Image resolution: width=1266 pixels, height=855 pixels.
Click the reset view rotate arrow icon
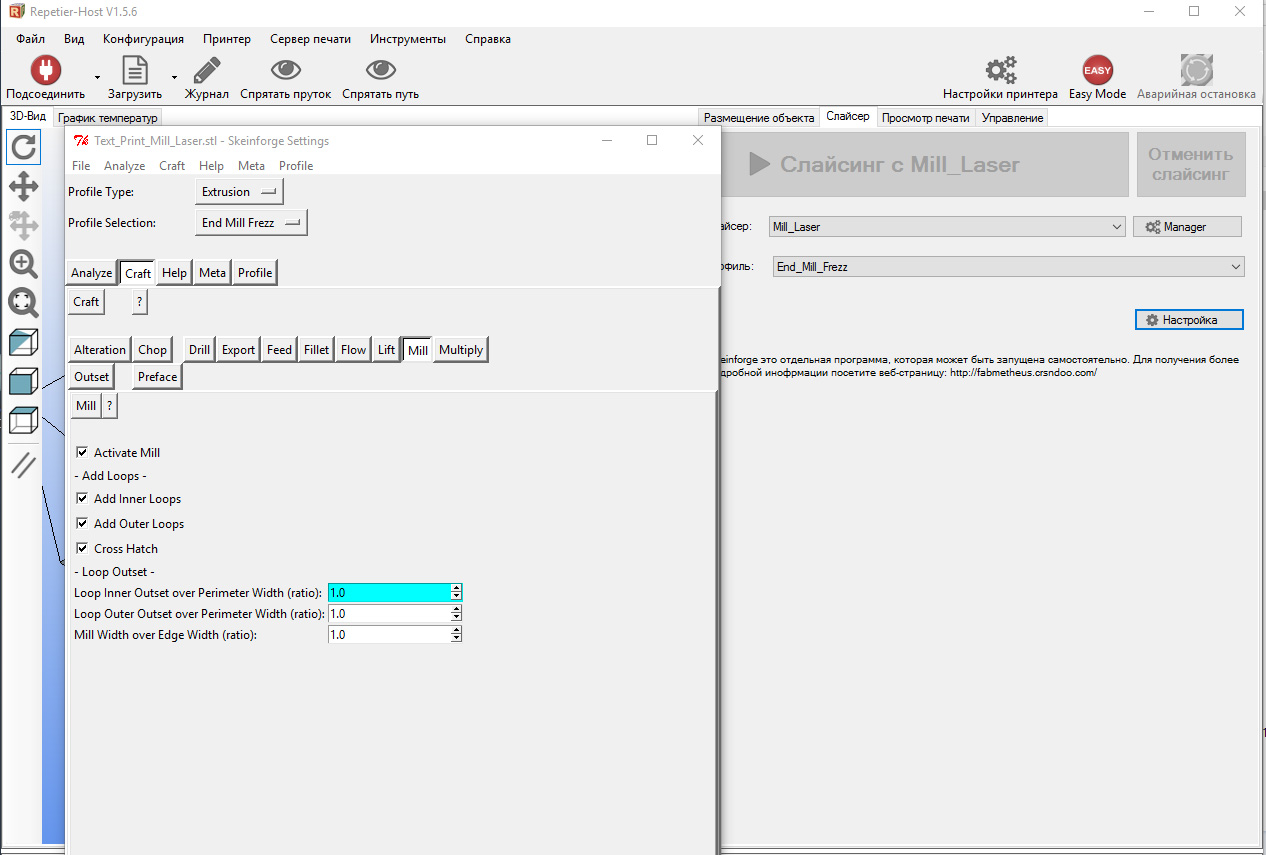click(23, 147)
